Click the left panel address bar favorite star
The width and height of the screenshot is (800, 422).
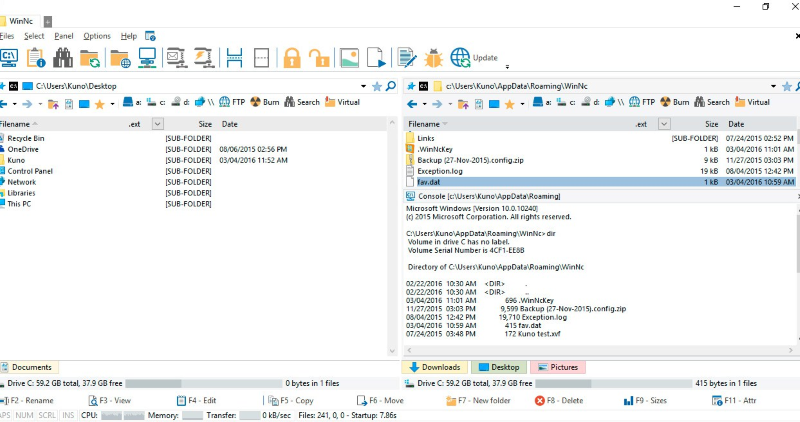[377, 86]
